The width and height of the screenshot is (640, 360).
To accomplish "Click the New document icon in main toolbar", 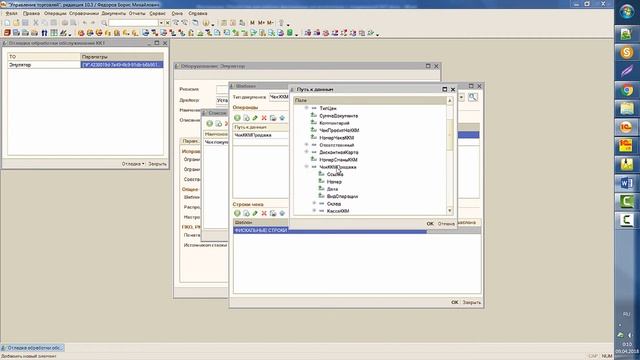I will pos(7,23).
